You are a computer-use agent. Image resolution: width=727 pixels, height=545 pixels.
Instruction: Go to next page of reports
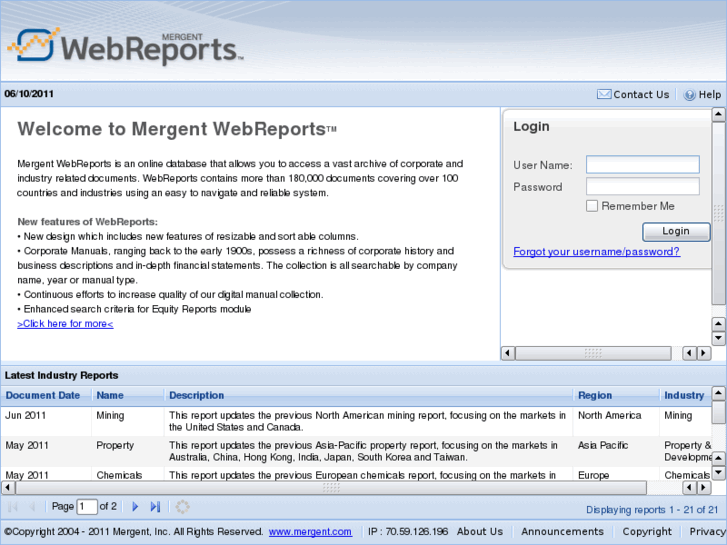tap(135, 507)
